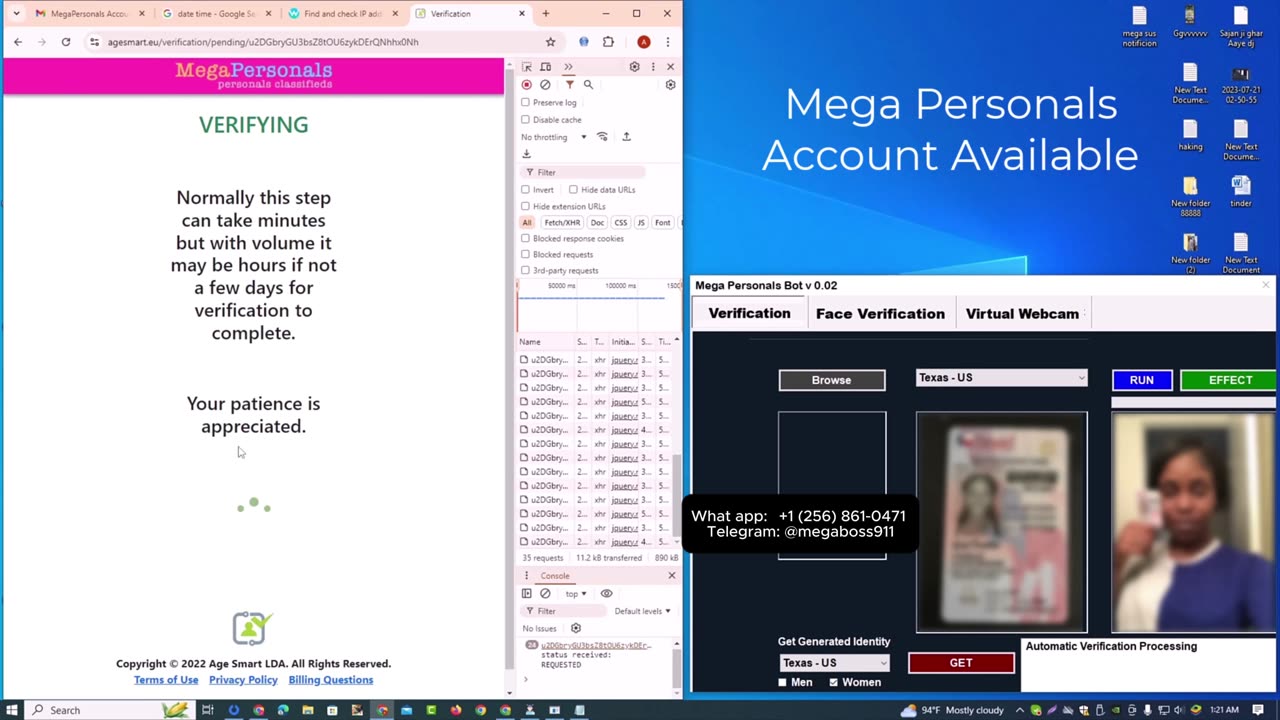
Task: Clear the network log in the Network panel
Action: 545,85
